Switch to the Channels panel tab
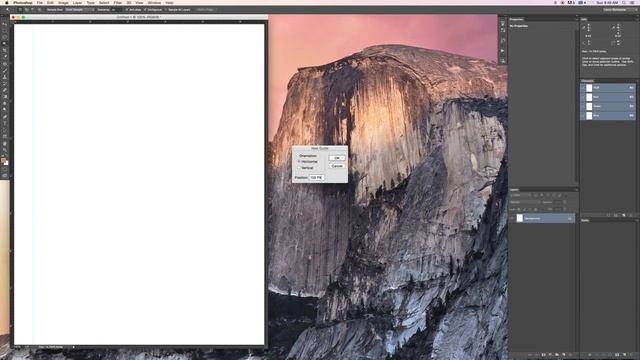 [587, 81]
